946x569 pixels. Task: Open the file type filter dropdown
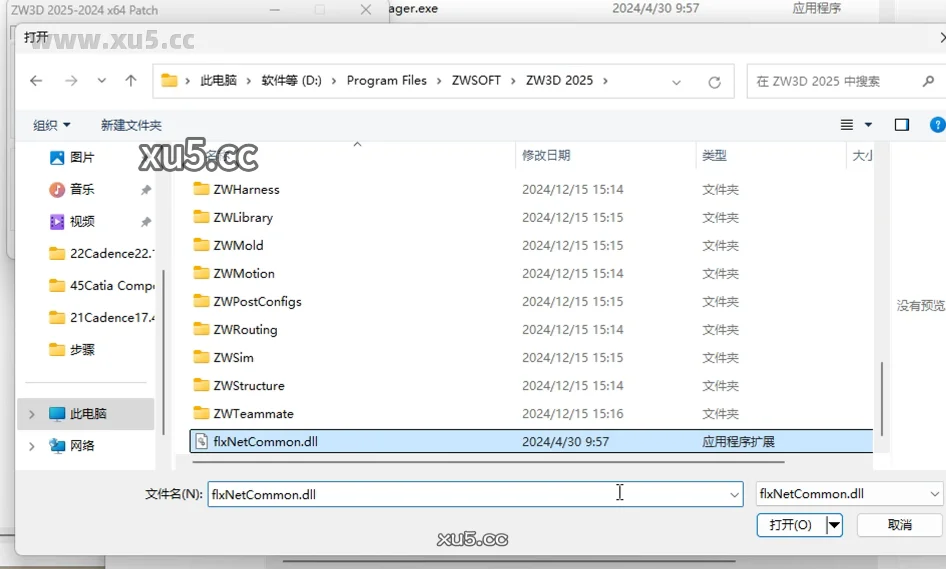click(x=849, y=493)
